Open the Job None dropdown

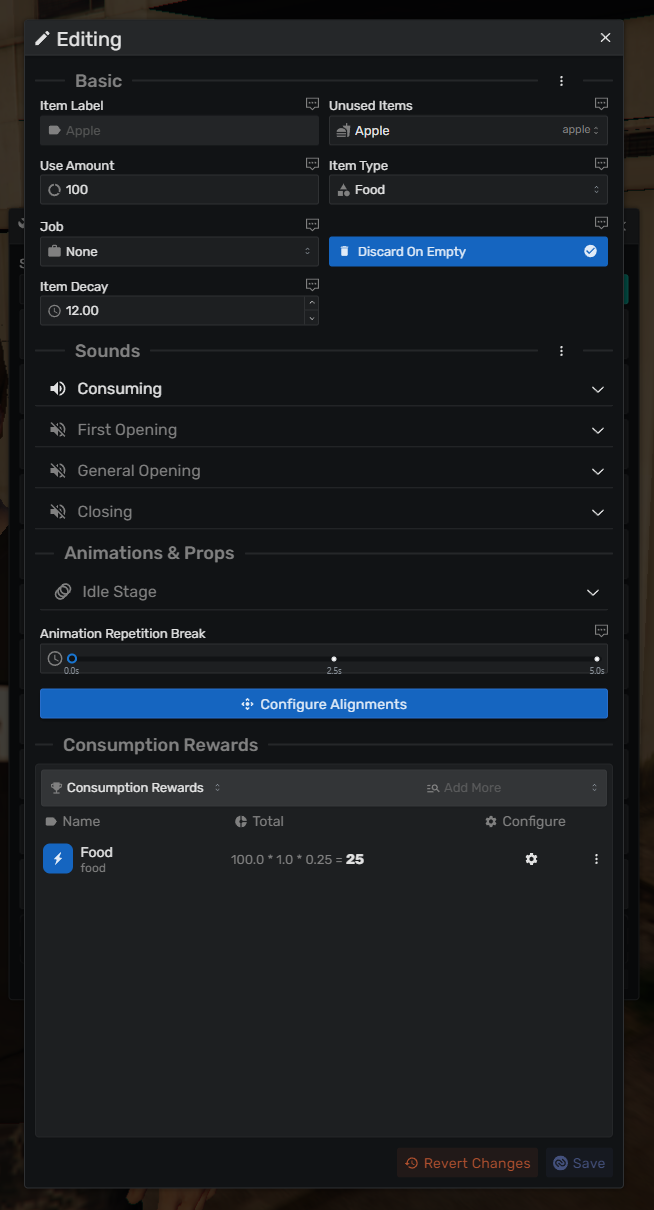coord(179,251)
